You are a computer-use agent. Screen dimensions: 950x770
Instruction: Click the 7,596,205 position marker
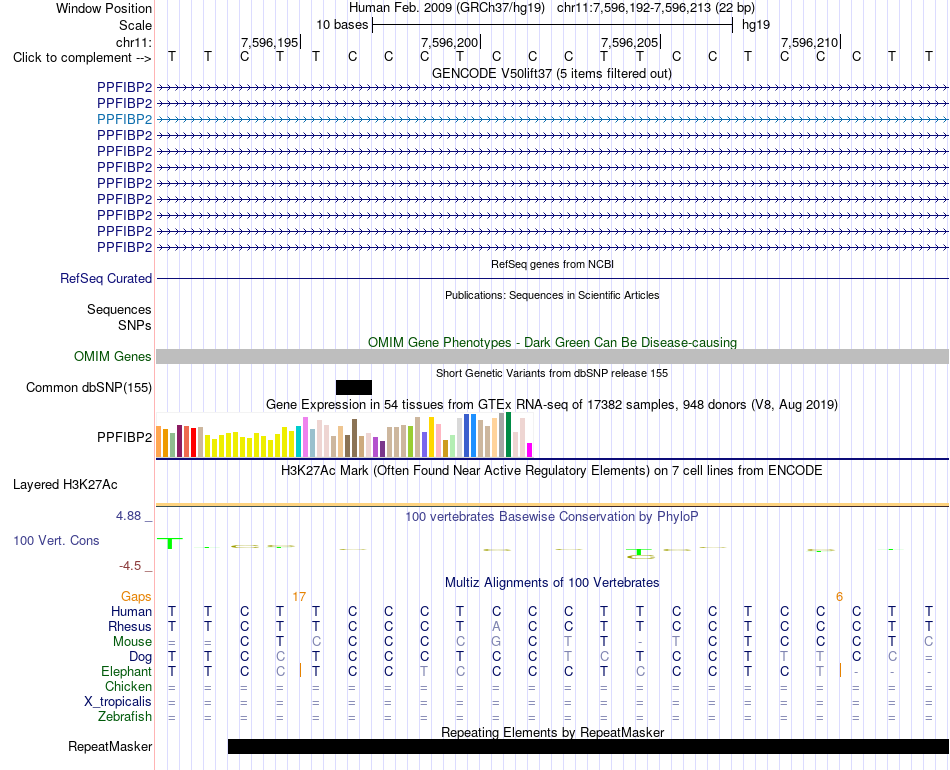[629, 42]
